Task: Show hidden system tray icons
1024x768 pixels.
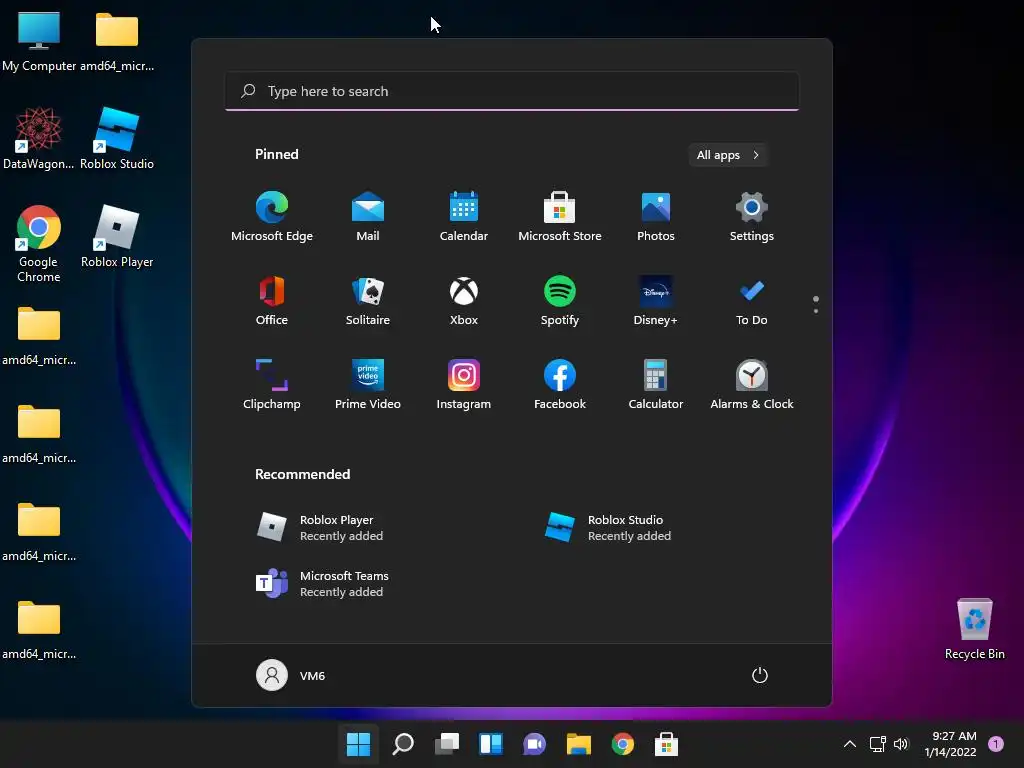Action: 850,744
